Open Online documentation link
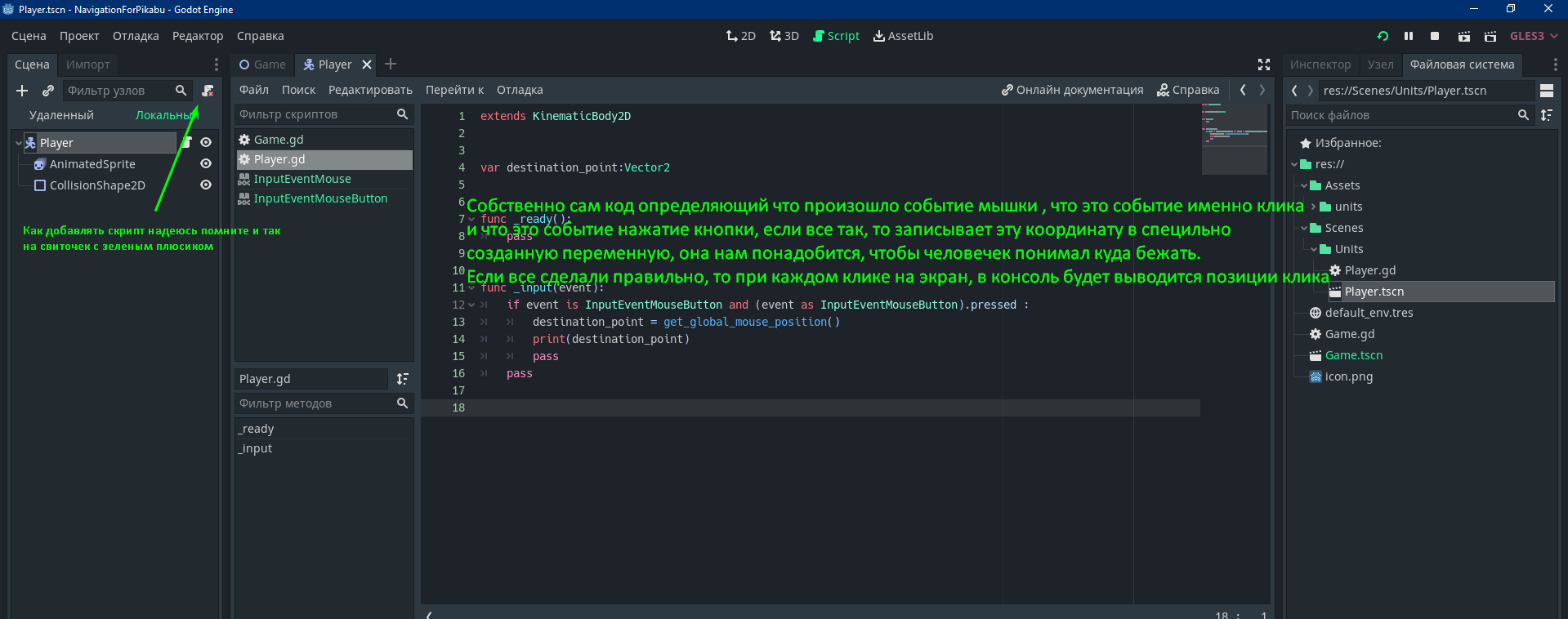This screenshot has width=1568, height=619. (1073, 90)
